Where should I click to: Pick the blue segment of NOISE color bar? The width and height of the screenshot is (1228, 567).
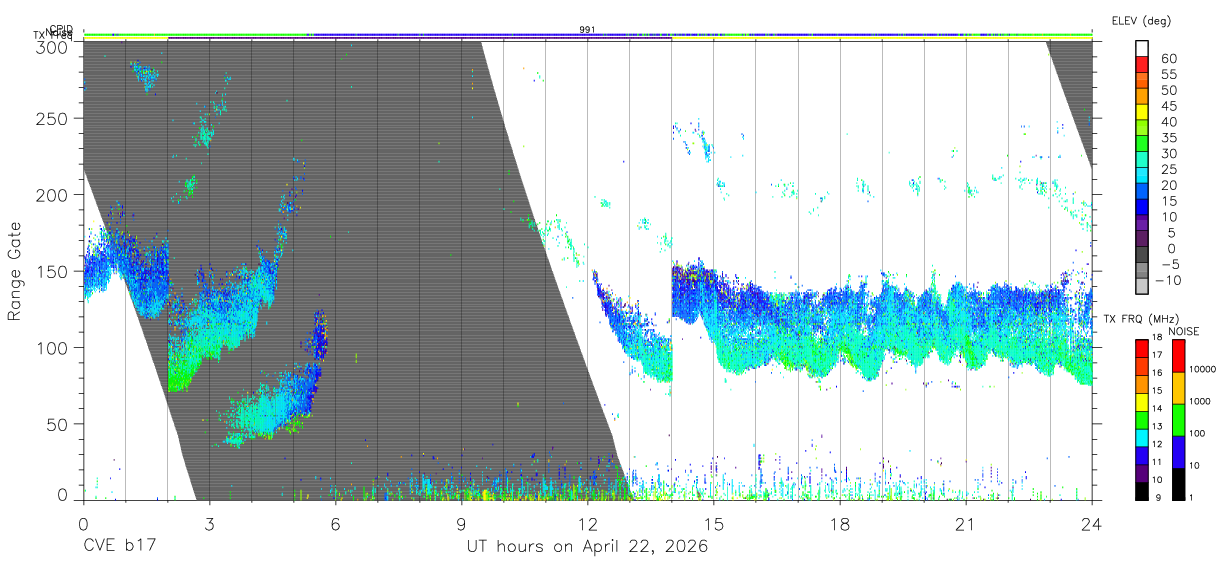pos(1178,450)
